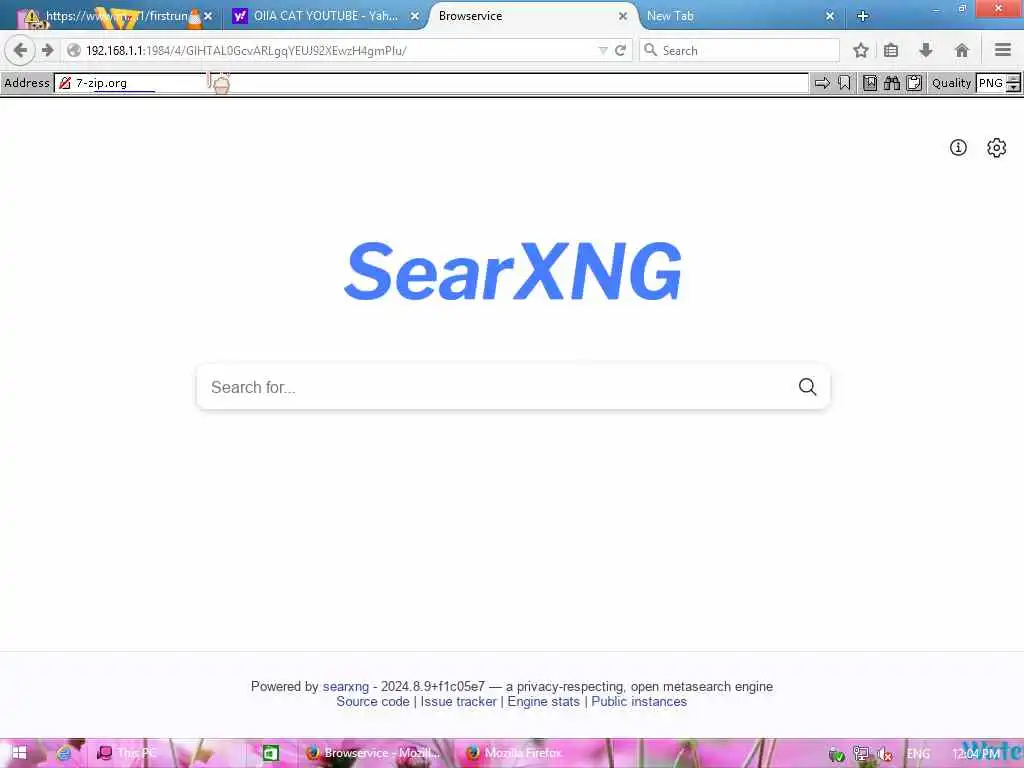Screen dimensions: 1024x768
Task: Click the Browservice Go arrow button
Action: coord(822,83)
